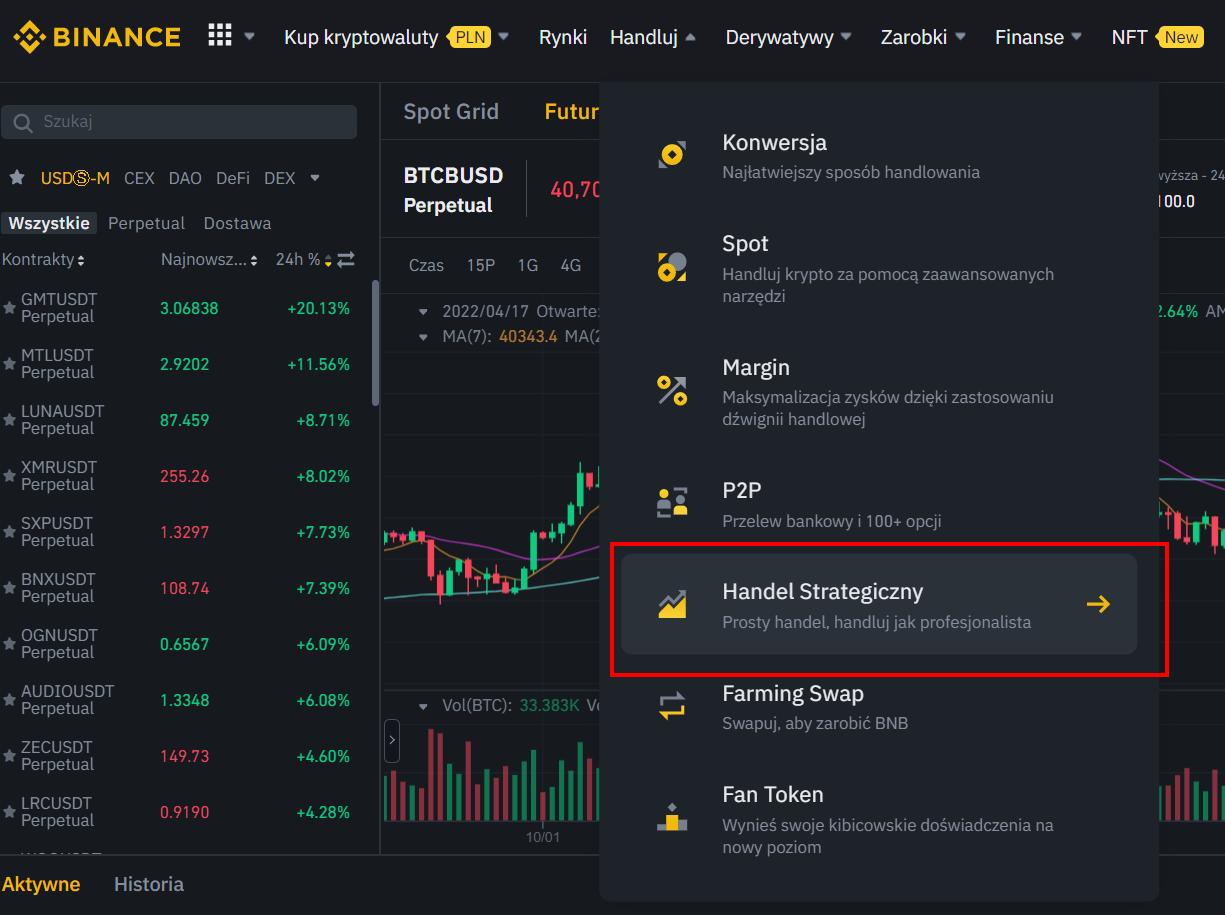Choose Handel Strategiczny from Handluj menu
This screenshot has height=915, width=1225.
coord(879,604)
